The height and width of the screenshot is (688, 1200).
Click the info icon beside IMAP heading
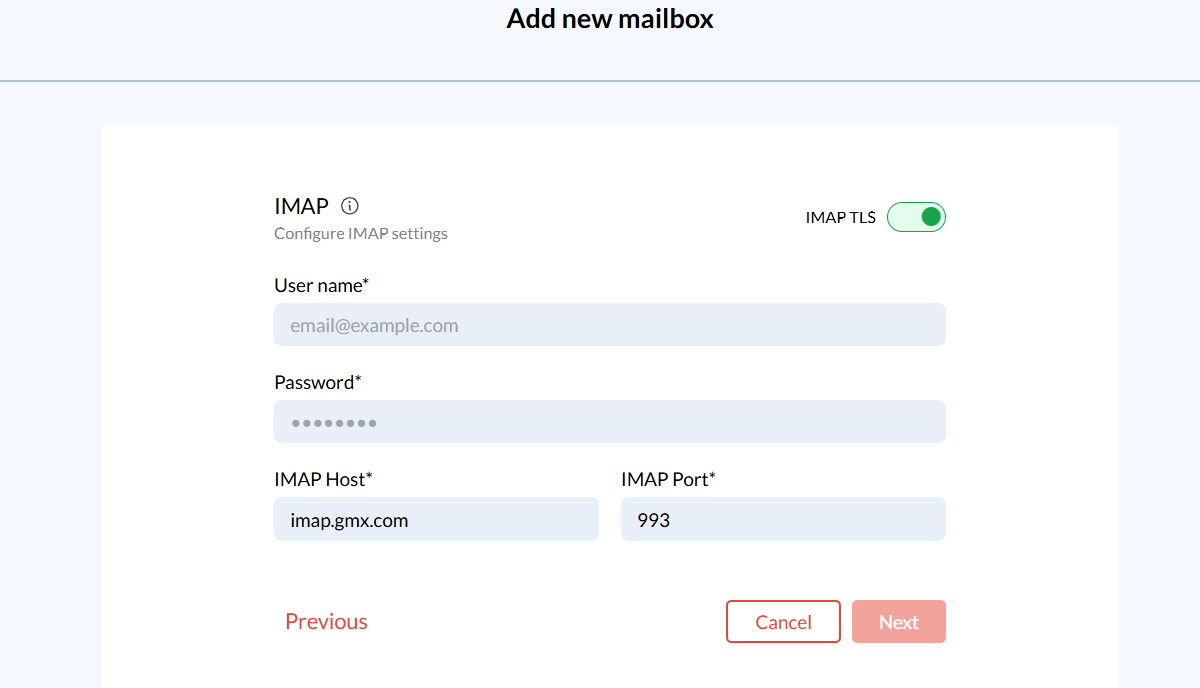[350, 206]
